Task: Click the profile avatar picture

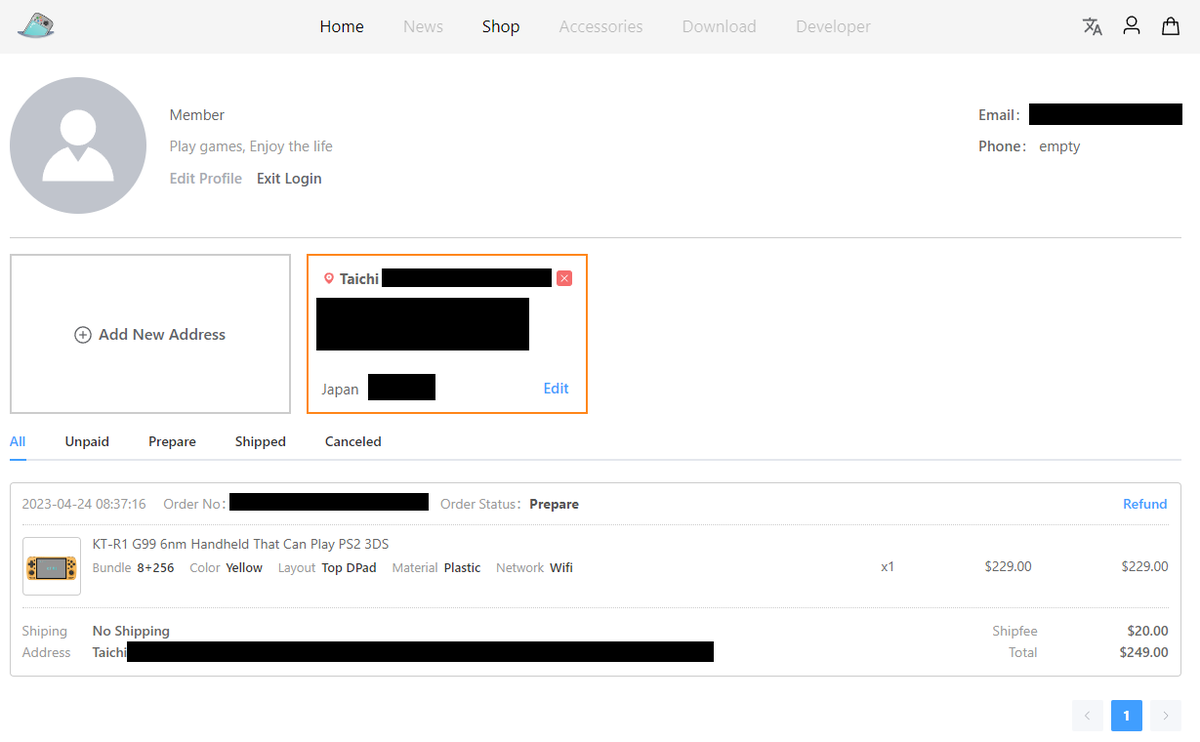Action: click(78, 146)
